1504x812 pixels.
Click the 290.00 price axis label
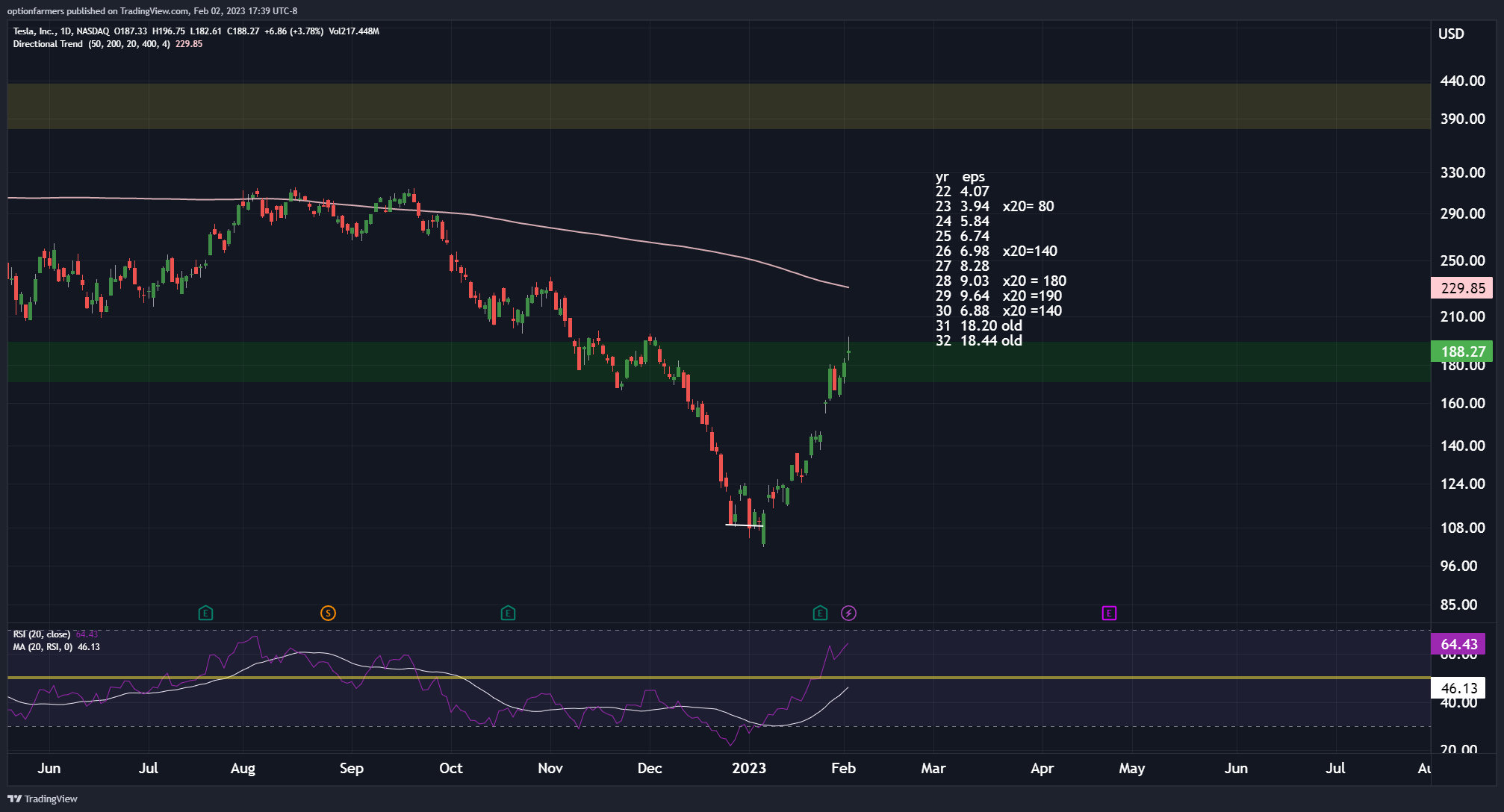coord(1462,213)
